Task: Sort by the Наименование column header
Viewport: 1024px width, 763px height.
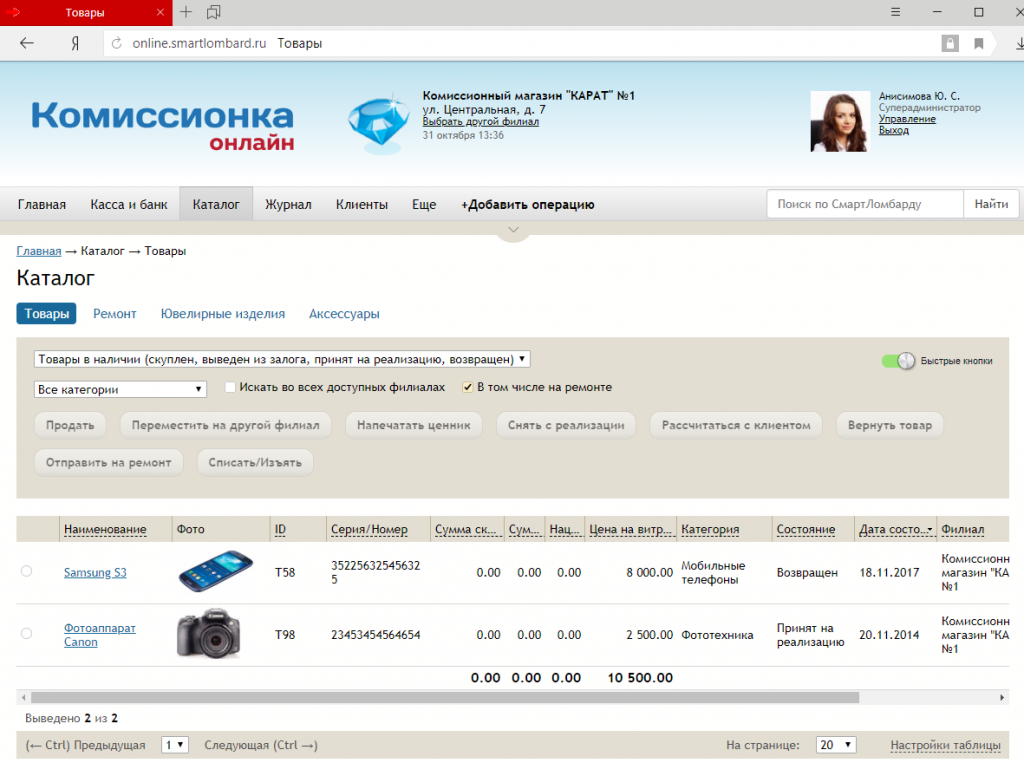Action: pos(105,529)
